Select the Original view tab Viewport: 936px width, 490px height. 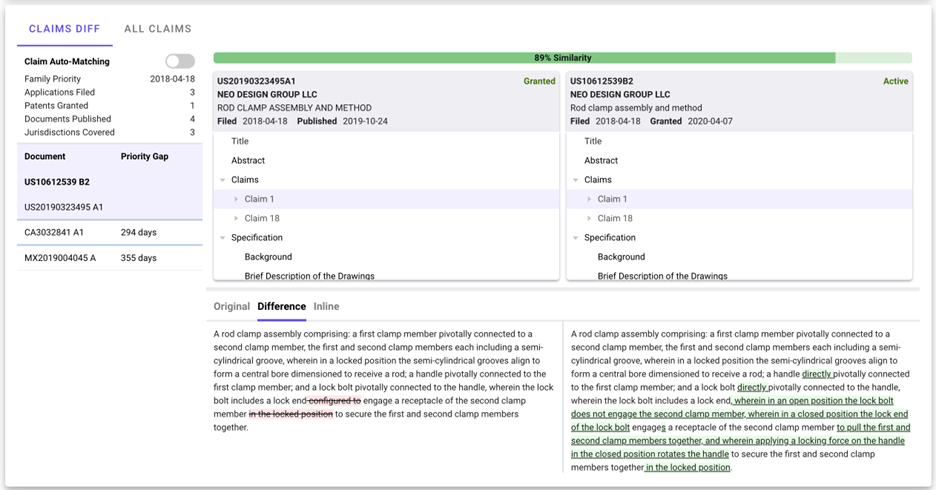(232, 306)
